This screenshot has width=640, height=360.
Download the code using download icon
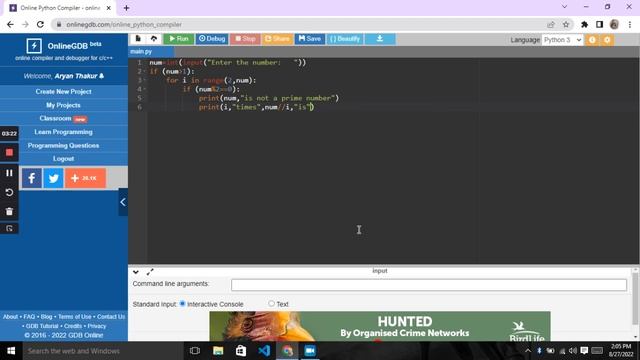(x=380, y=39)
